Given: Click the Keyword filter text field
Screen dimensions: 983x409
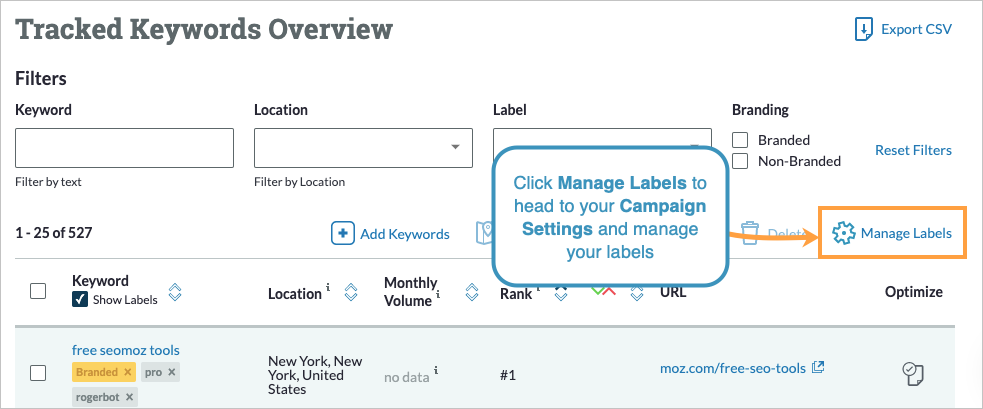Looking at the screenshot, I should point(124,148).
